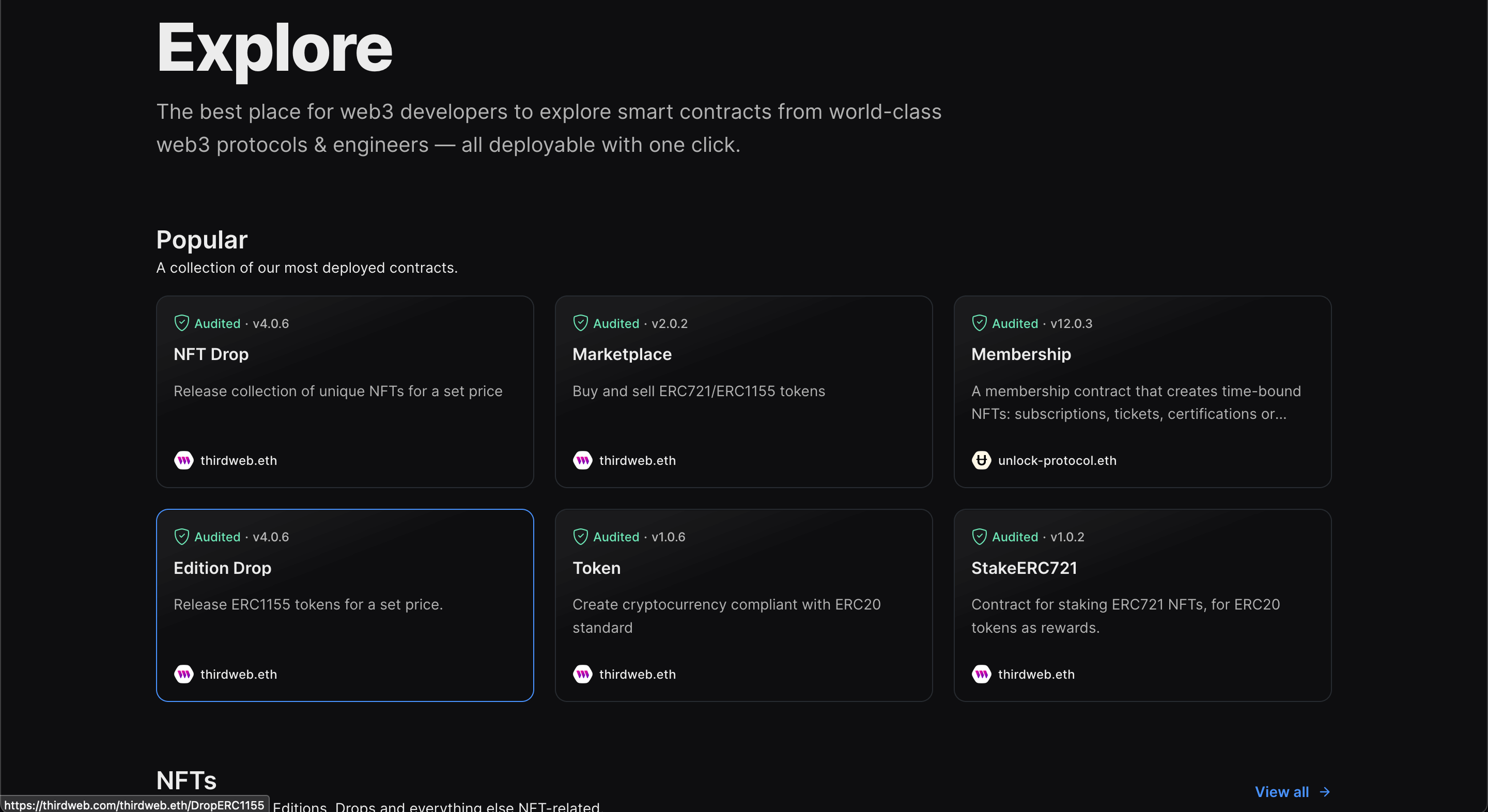This screenshot has width=1488, height=812.
Task: Click the thirdweb.eth avatar under NFT Drop
Action: point(183,460)
